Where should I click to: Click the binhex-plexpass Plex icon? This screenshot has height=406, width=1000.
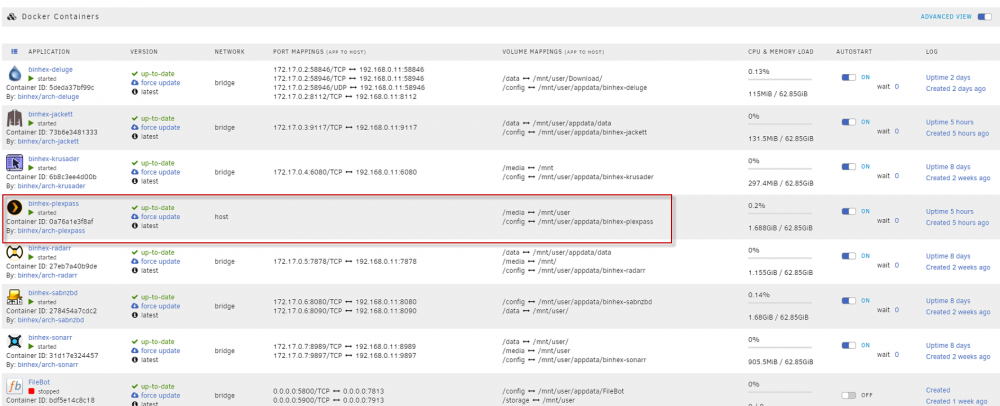(14, 207)
